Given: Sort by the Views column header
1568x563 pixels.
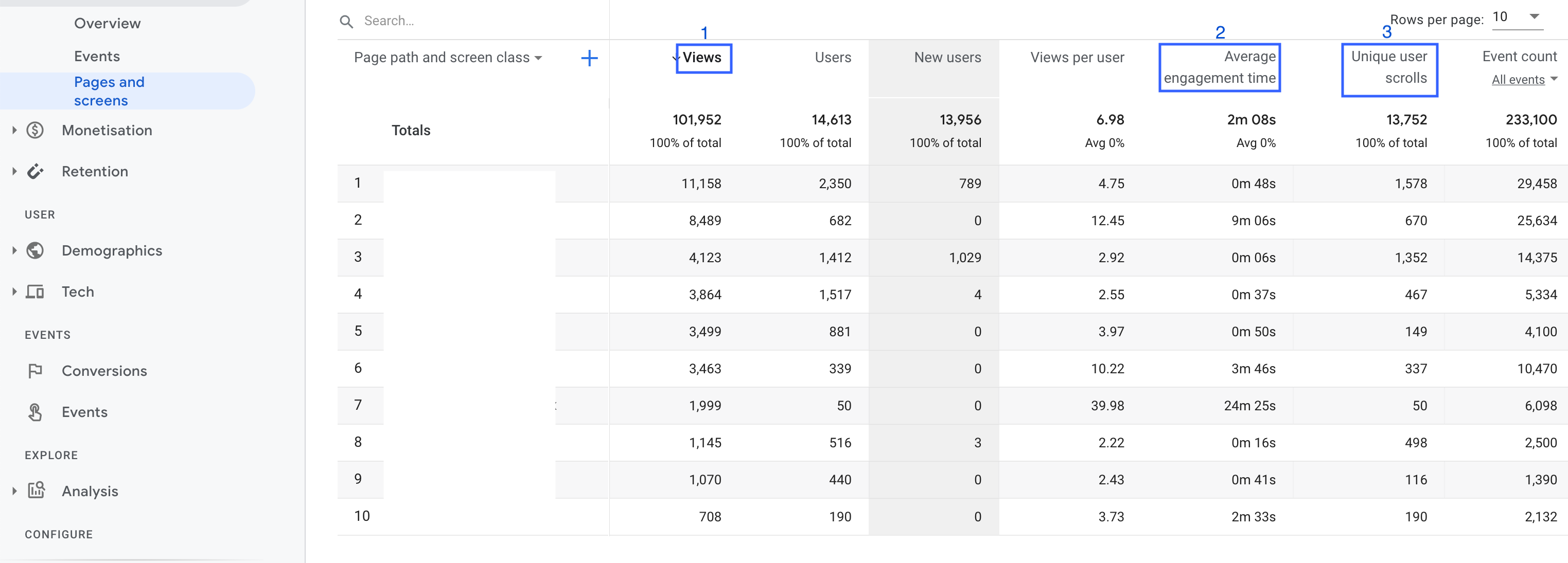Looking at the screenshot, I should tap(702, 58).
